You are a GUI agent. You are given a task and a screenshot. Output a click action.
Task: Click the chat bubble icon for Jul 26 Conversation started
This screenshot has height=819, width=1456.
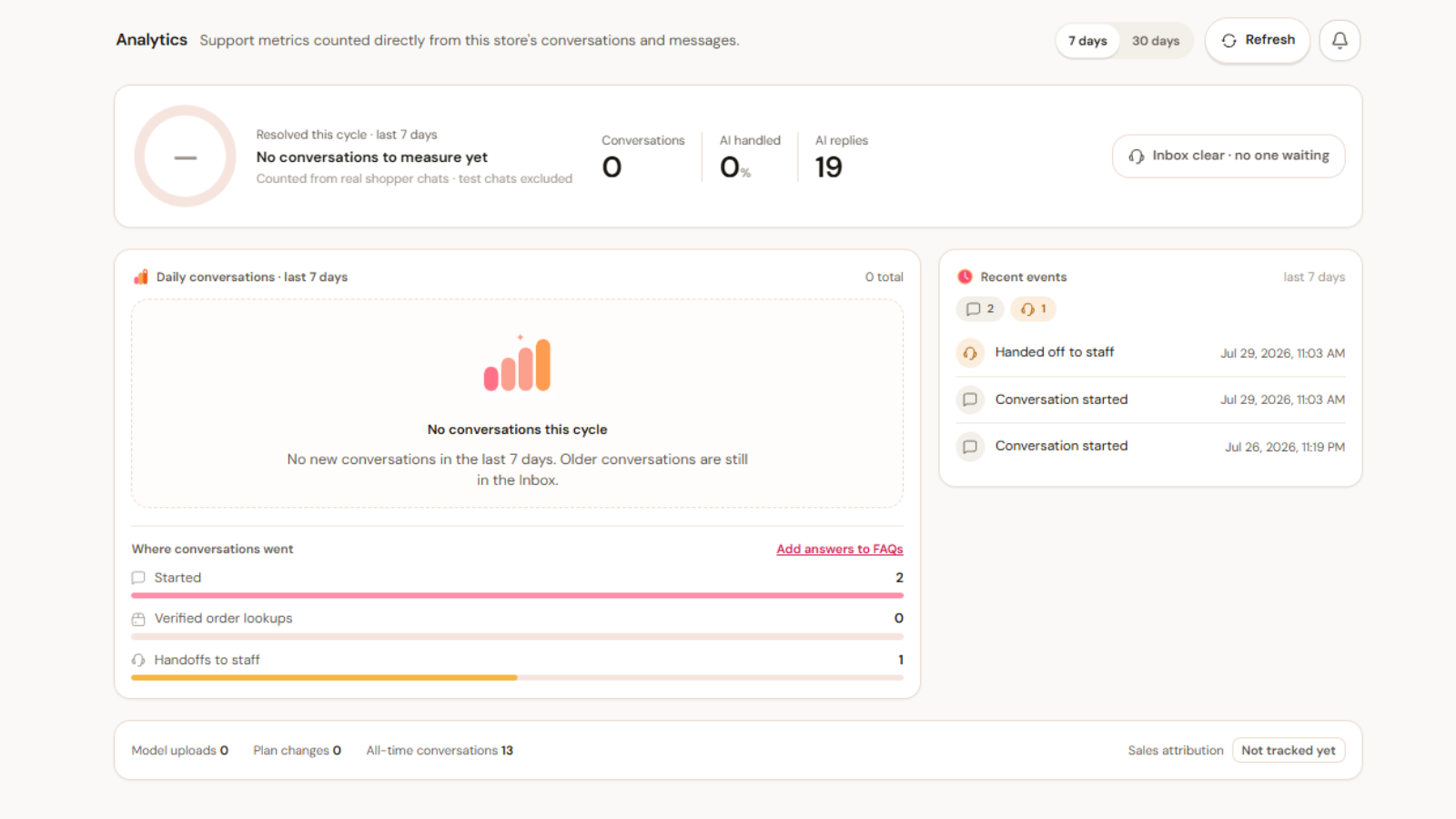[970, 447]
